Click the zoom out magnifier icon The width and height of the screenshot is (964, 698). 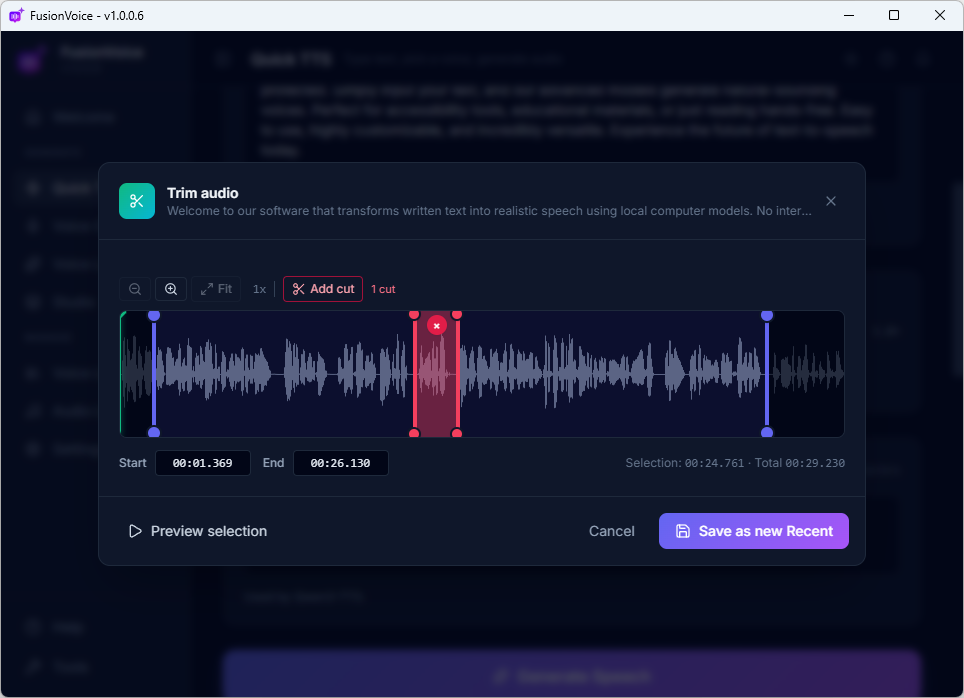[135, 289]
